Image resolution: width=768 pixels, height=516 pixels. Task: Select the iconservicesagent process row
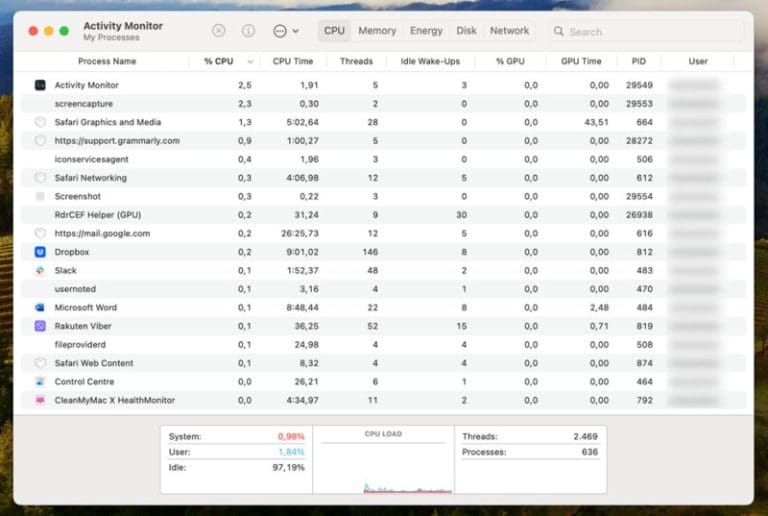383,159
